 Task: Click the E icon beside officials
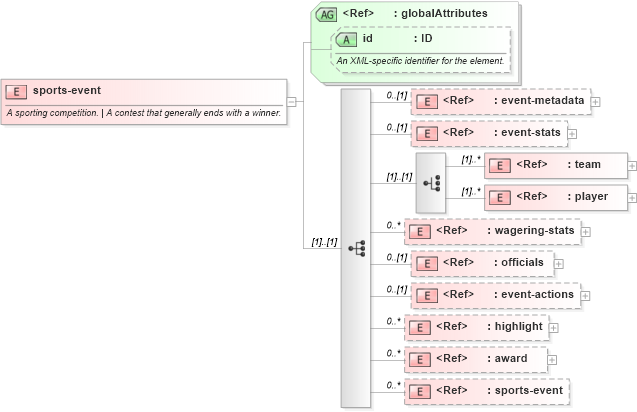click(x=427, y=264)
